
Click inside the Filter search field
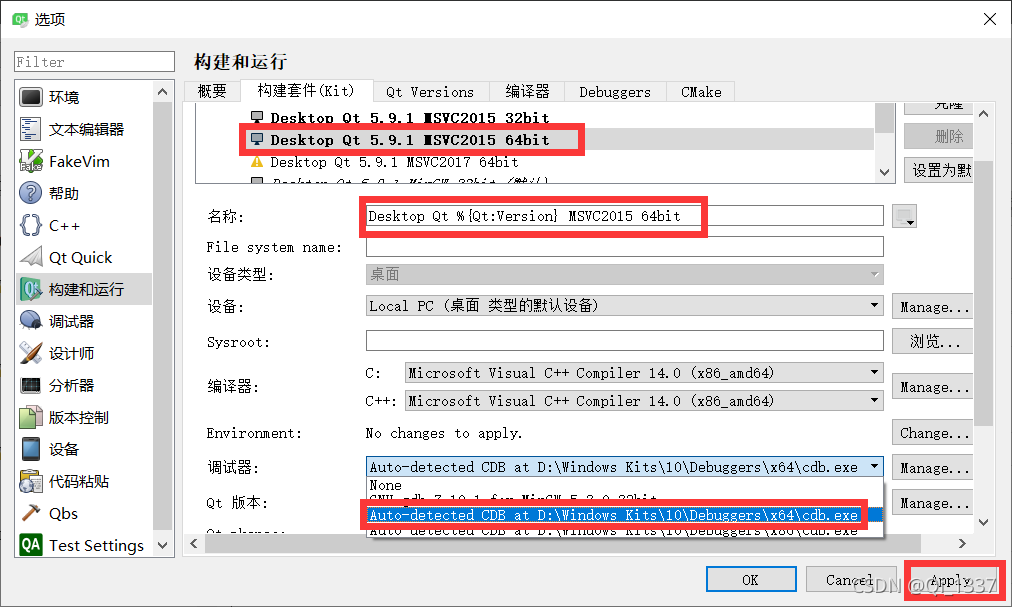click(93, 61)
